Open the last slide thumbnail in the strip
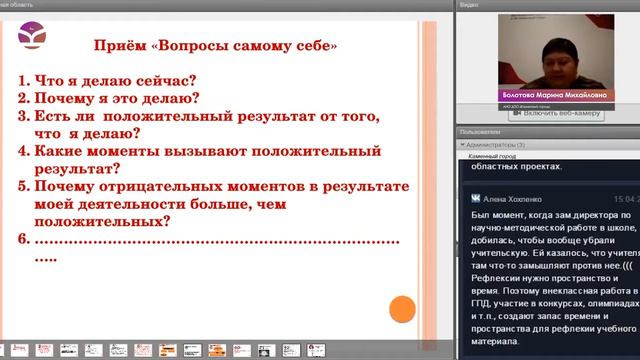This screenshot has height=360, width=640. 316,350
